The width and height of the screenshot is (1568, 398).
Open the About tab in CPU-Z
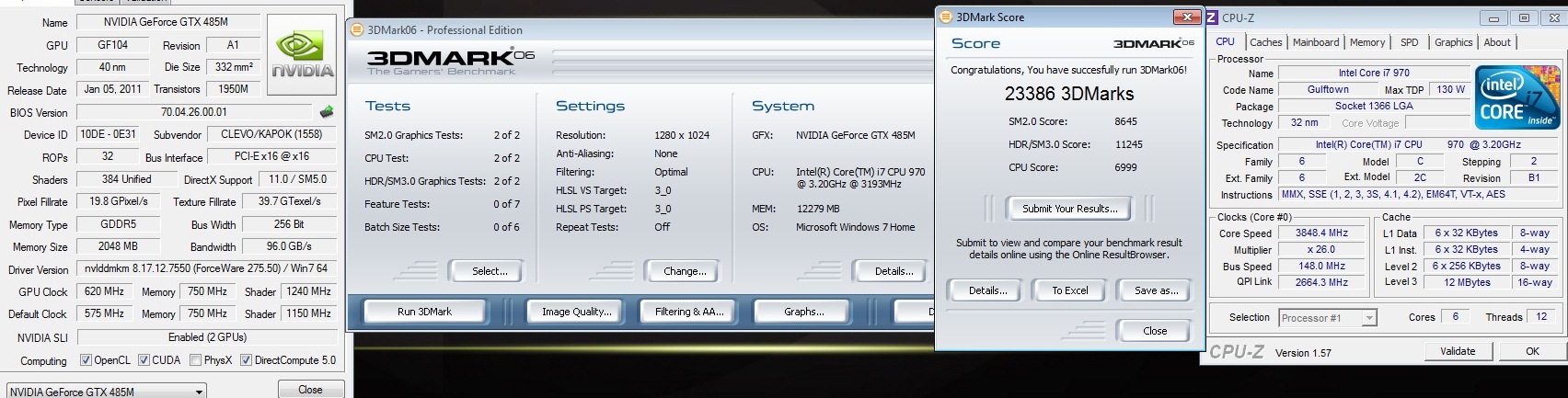tap(1496, 42)
